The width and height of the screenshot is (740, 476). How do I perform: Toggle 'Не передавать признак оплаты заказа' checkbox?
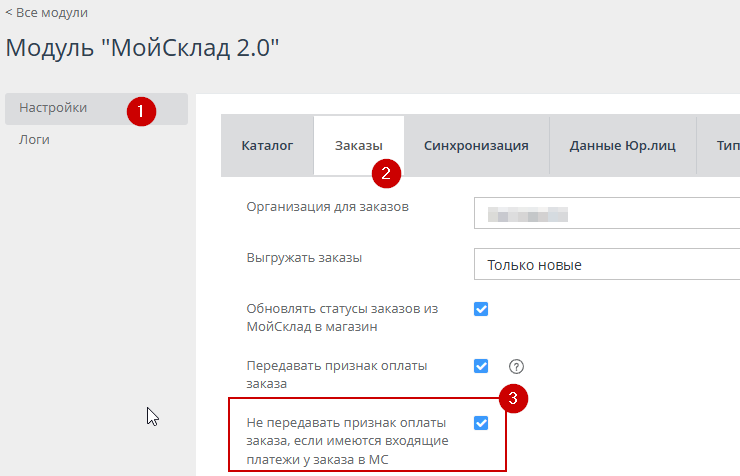(481, 423)
